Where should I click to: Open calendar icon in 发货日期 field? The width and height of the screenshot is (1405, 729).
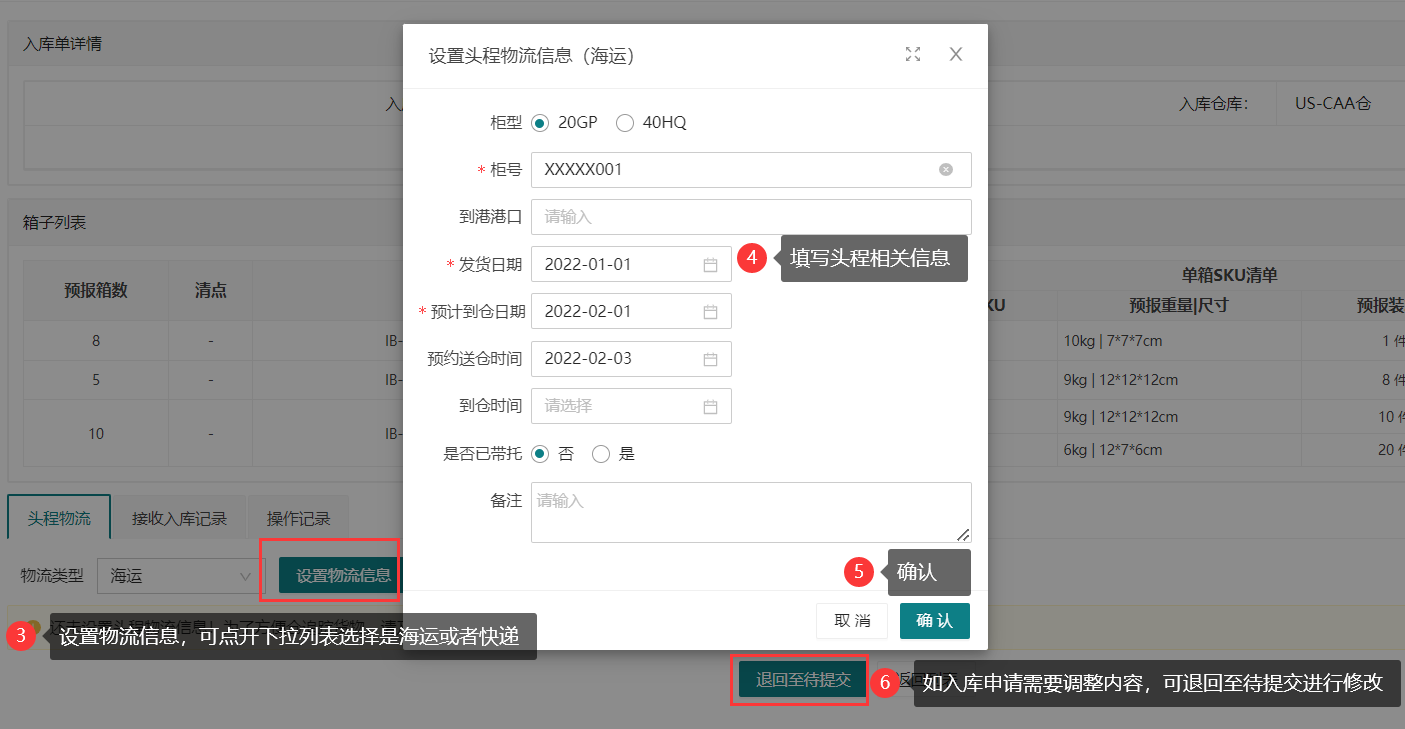[710, 265]
